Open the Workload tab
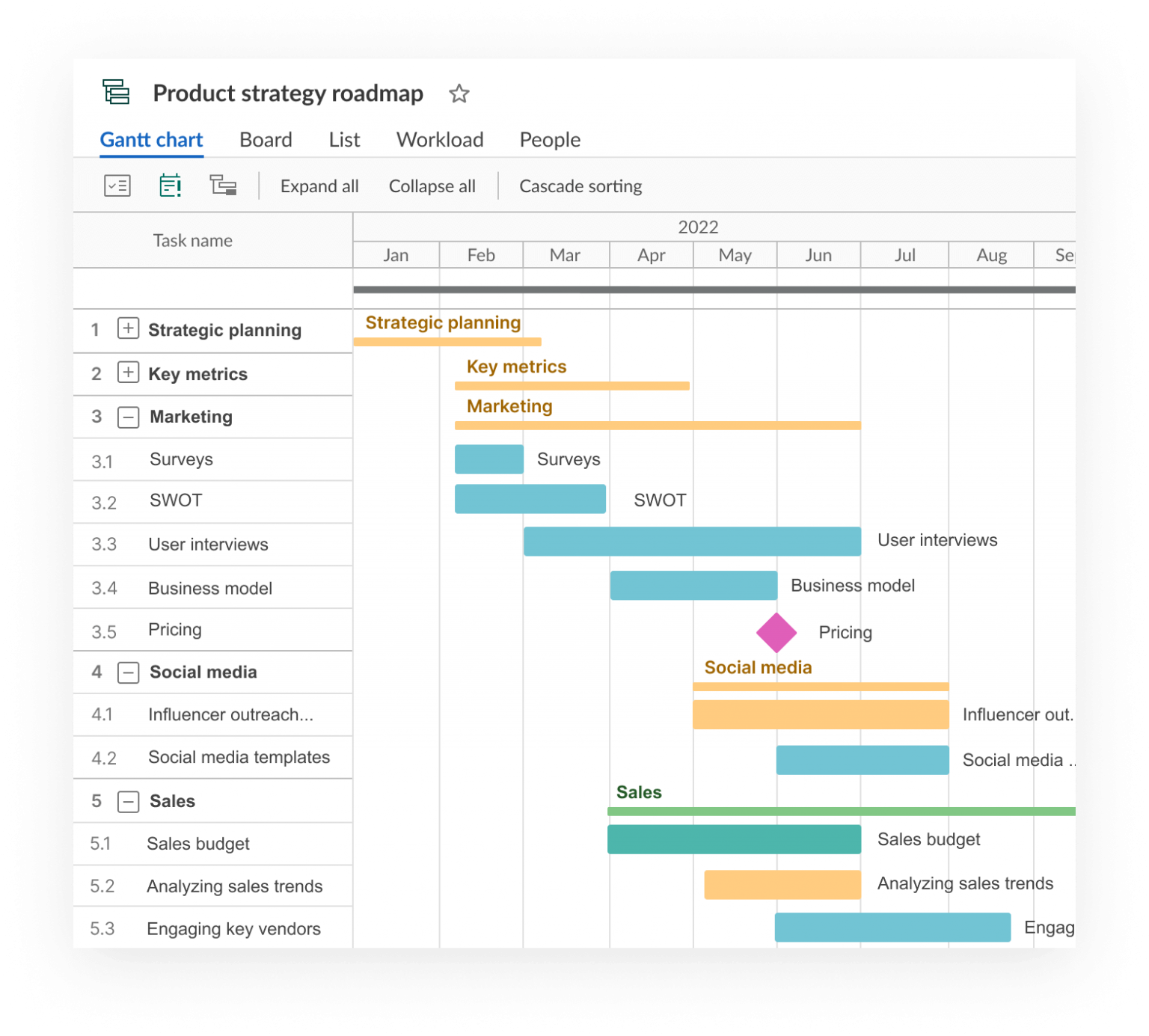 tap(440, 140)
